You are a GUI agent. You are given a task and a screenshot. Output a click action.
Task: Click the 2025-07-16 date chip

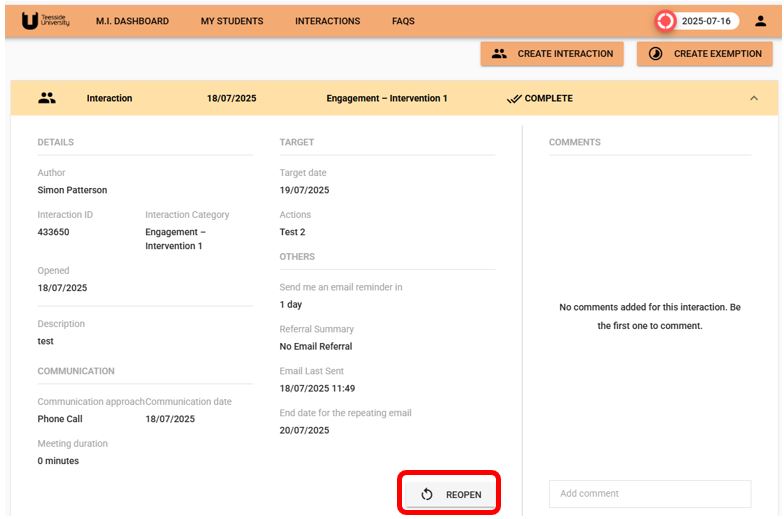click(x=705, y=21)
